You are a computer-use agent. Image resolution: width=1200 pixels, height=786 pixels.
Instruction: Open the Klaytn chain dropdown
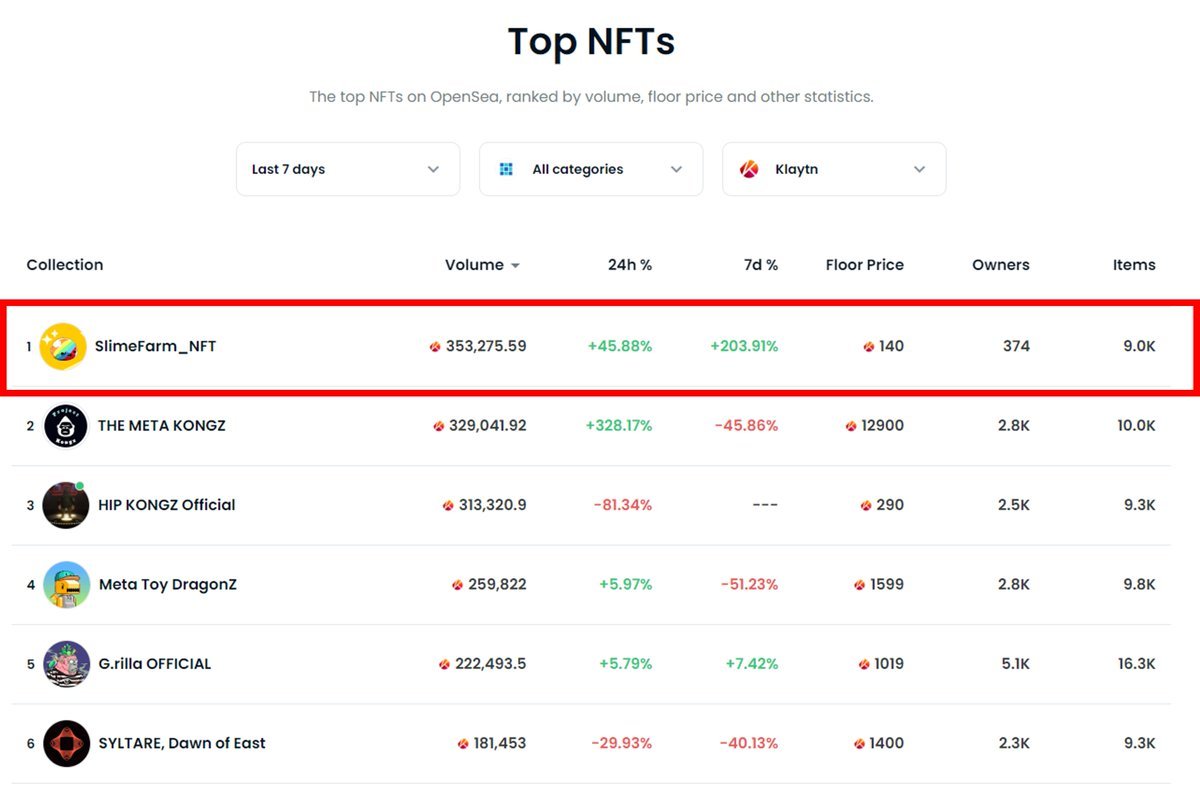(x=834, y=169)
